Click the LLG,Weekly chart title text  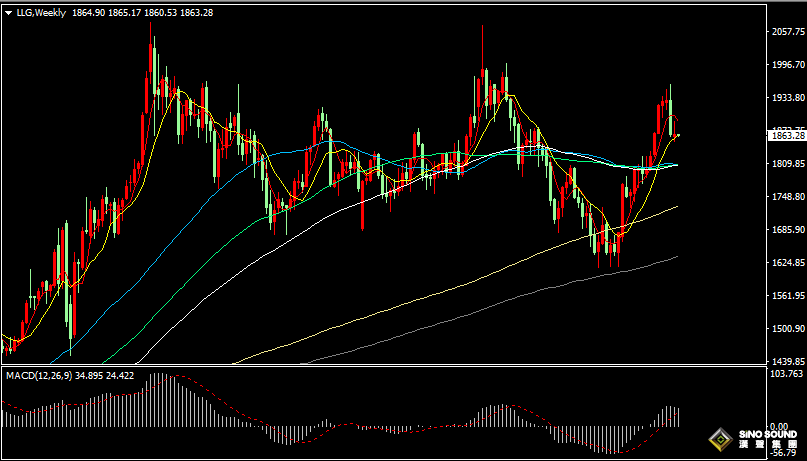[42, 13]
